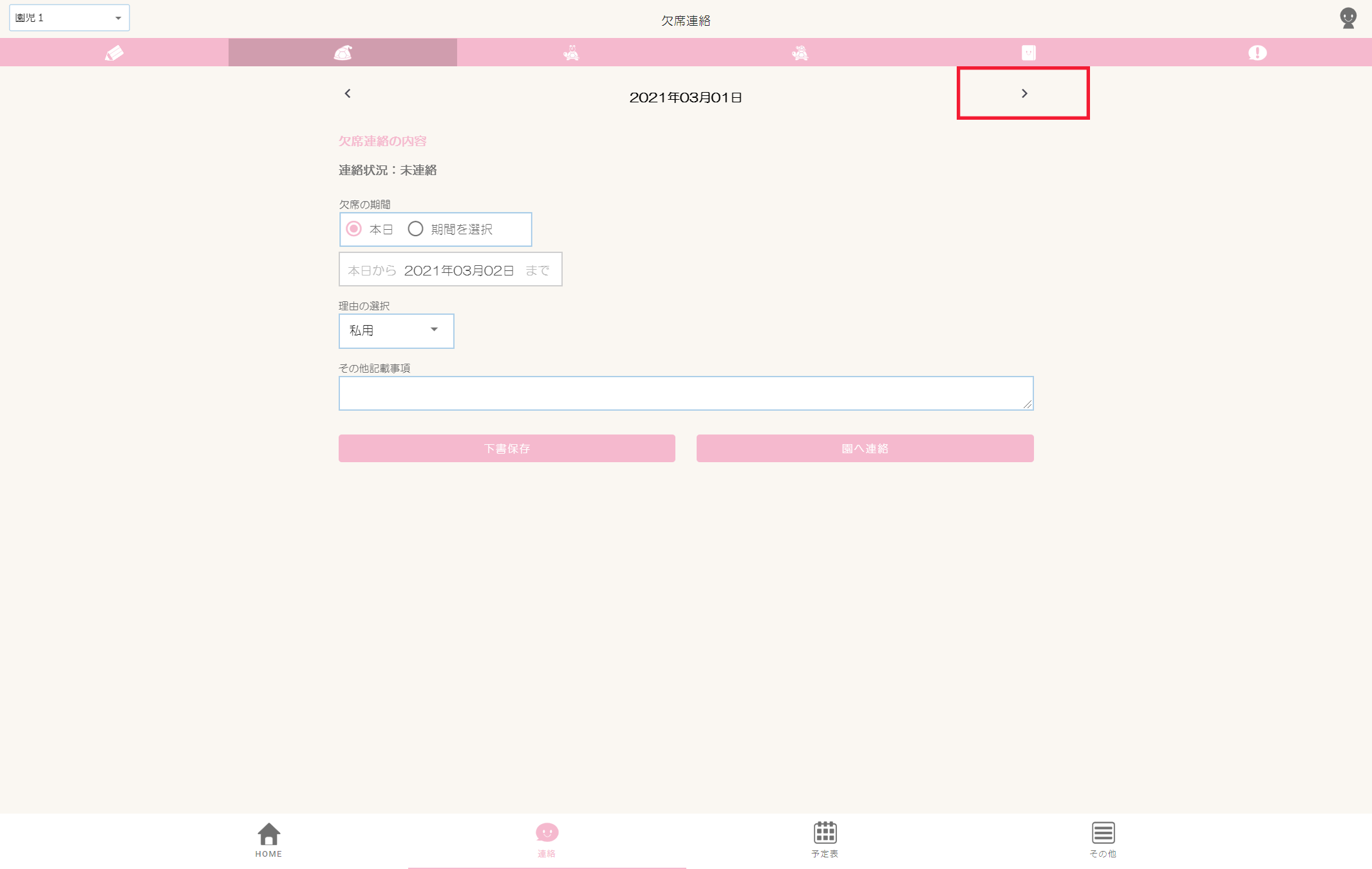
Task: Select the telephone absence-contact tab
Action: tap(343, 52)
